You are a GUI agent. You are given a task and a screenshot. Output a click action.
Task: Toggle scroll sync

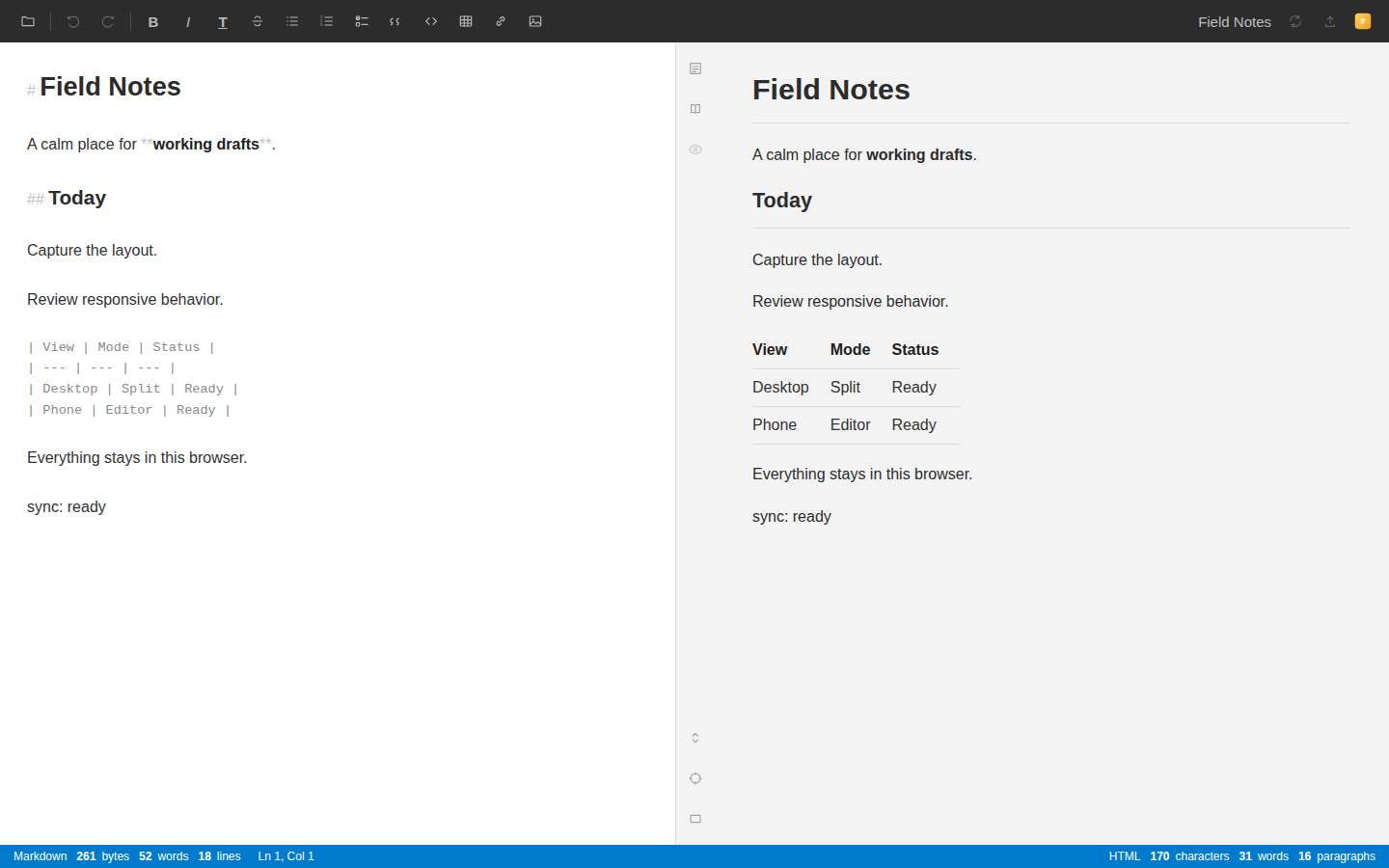click(695, 738)
